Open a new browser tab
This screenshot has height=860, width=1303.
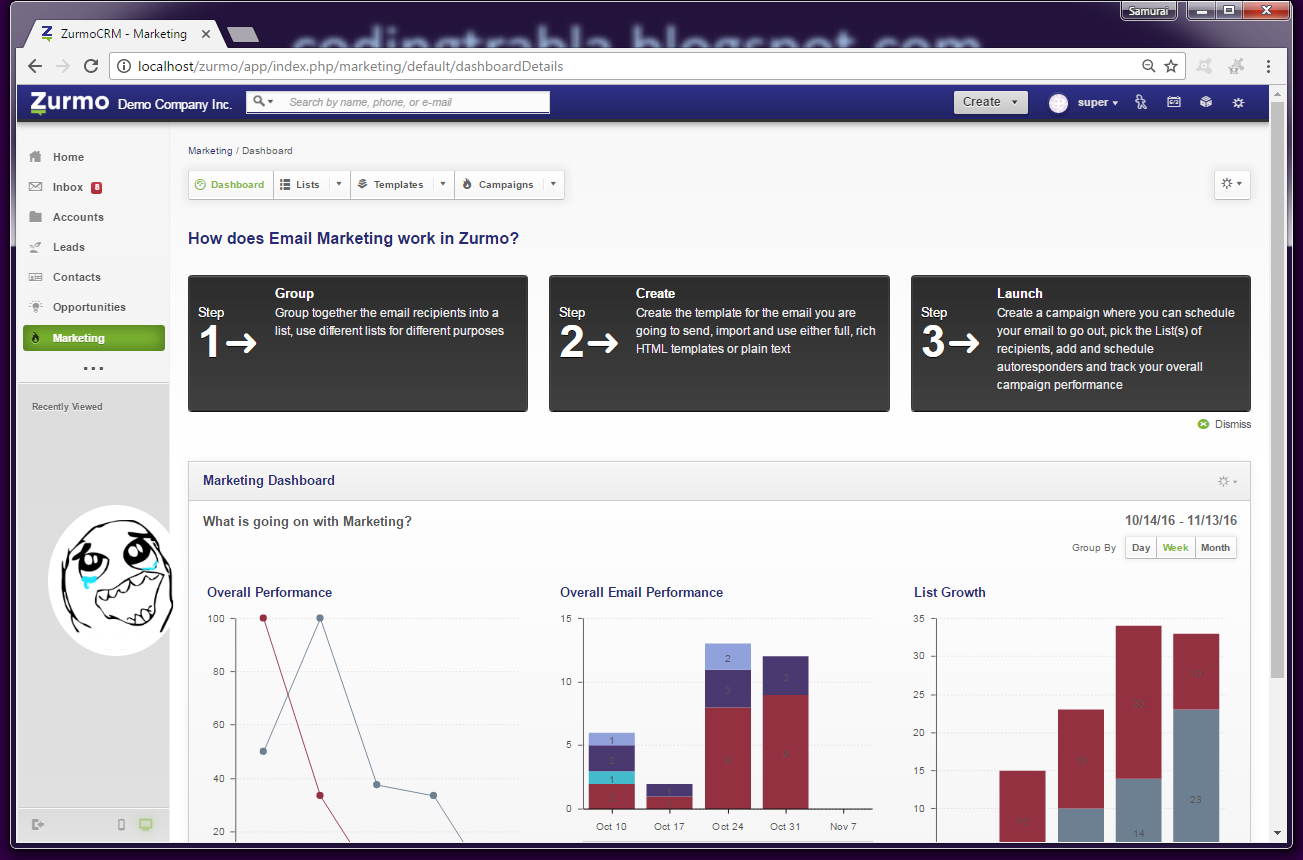tap(243, 34)
